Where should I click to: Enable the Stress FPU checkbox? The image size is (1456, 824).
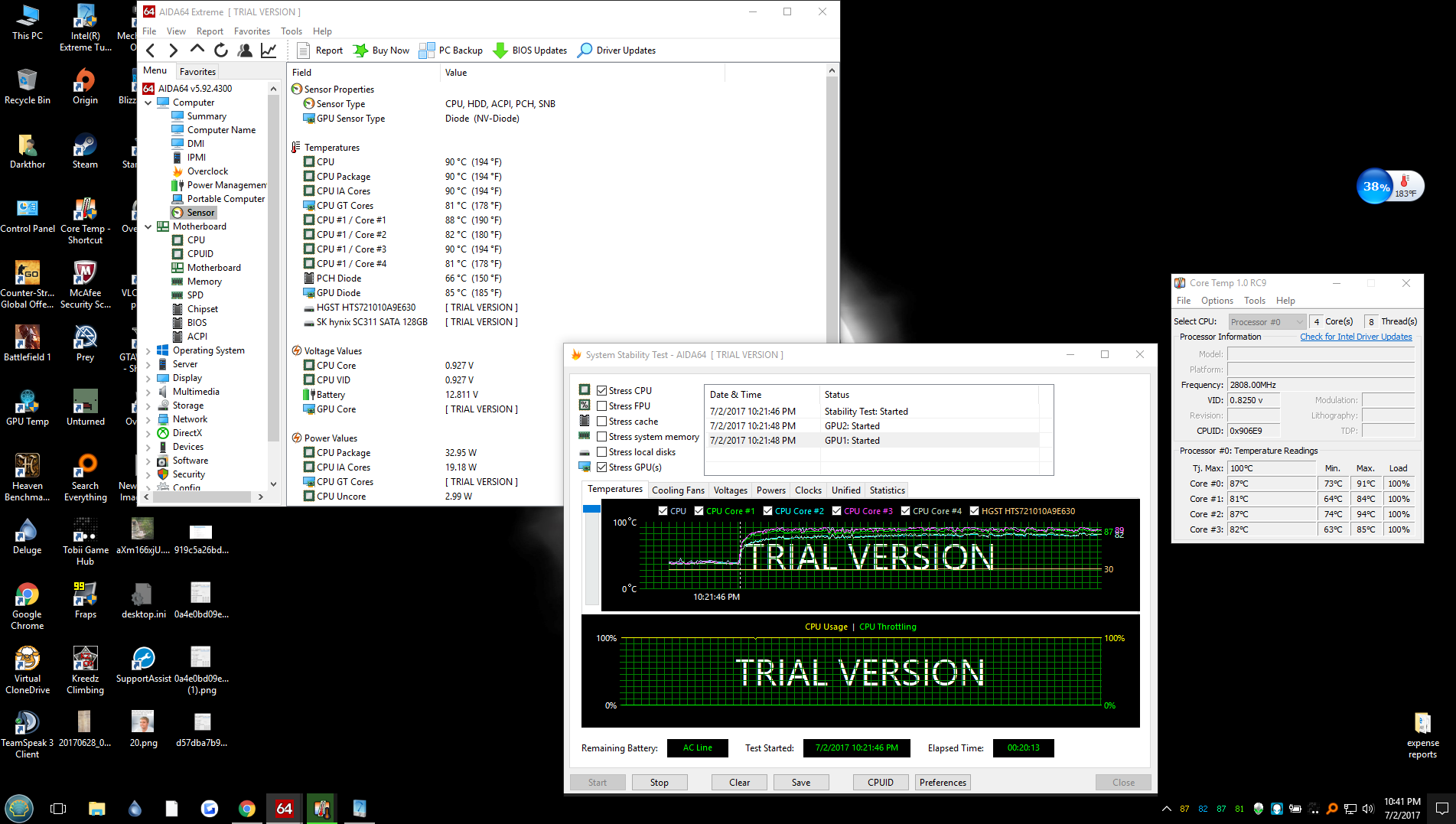pos(602,406)
